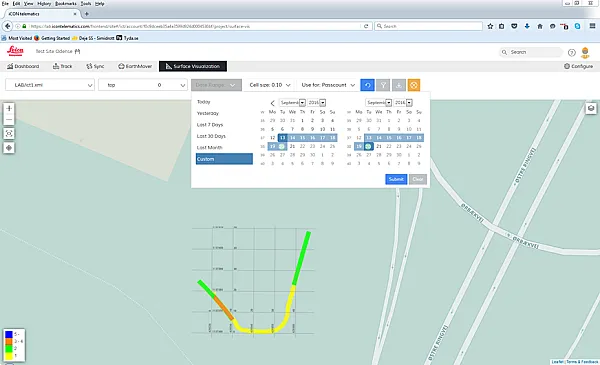Open the help question mark icon
Screen dimensions: 600x365
572,52
